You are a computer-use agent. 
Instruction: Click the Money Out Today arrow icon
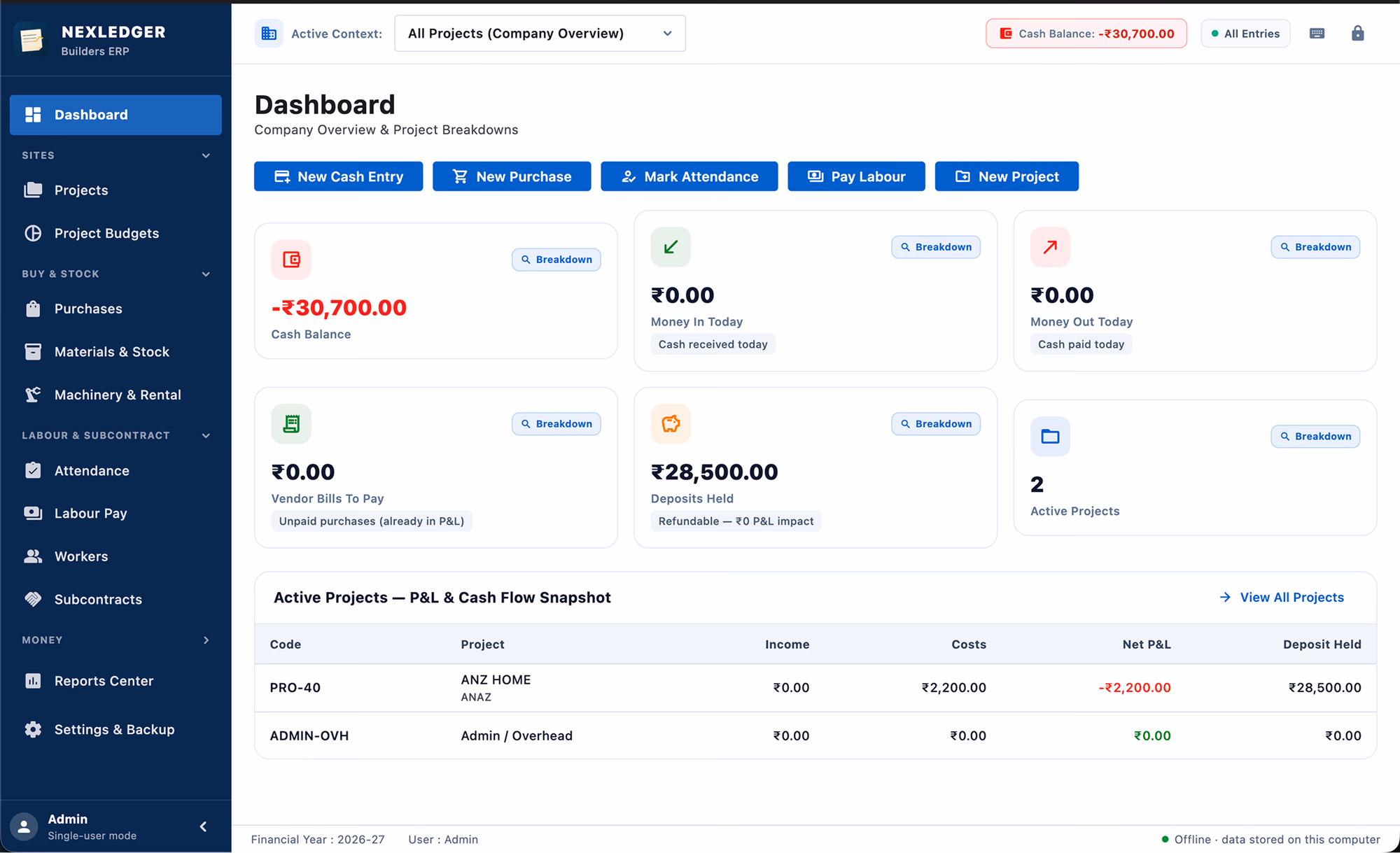pos(1050,247)
